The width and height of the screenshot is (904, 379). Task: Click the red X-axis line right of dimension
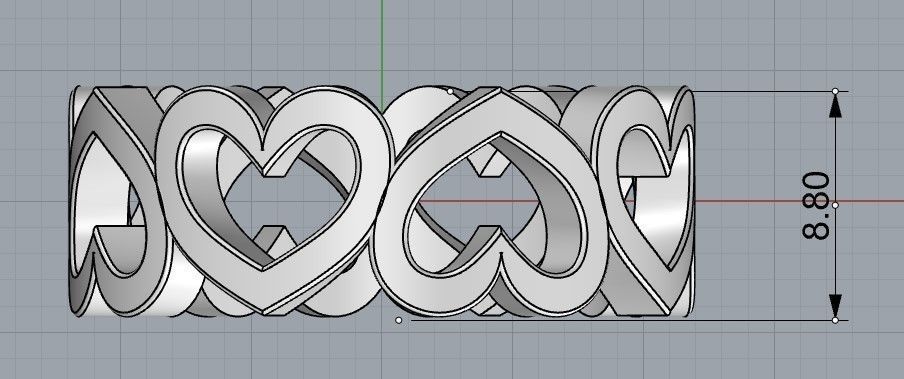tap(872, 201)
